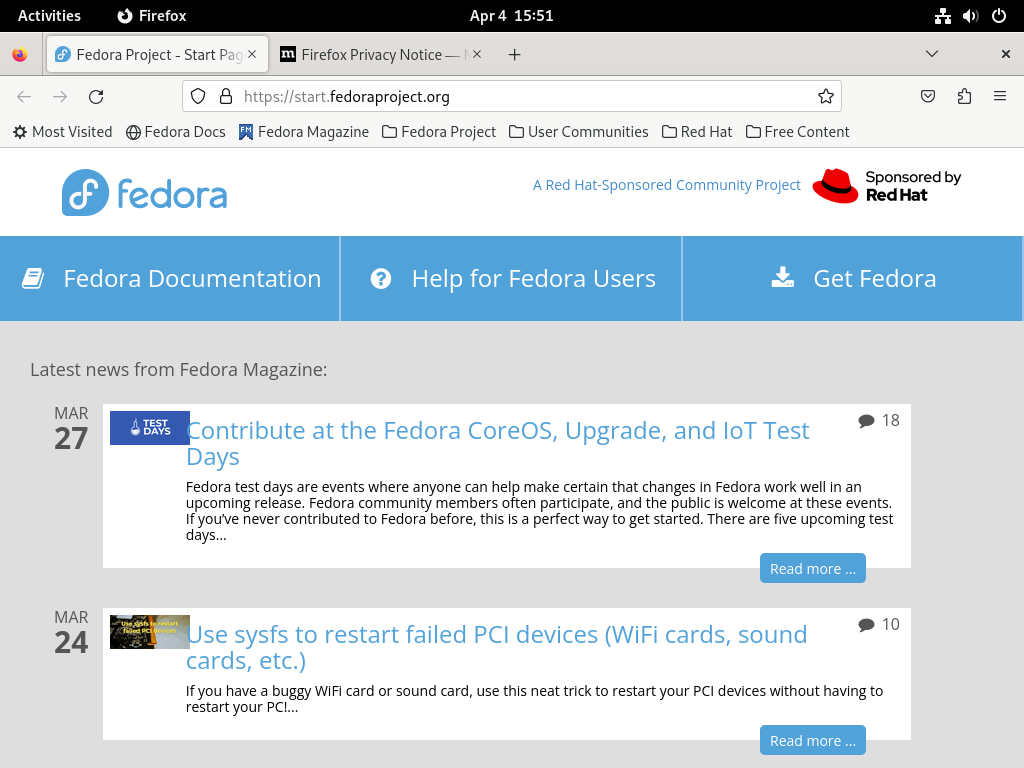Open Fedora Docs bookmark
The image size is (1024, 768).
(176, 132)
